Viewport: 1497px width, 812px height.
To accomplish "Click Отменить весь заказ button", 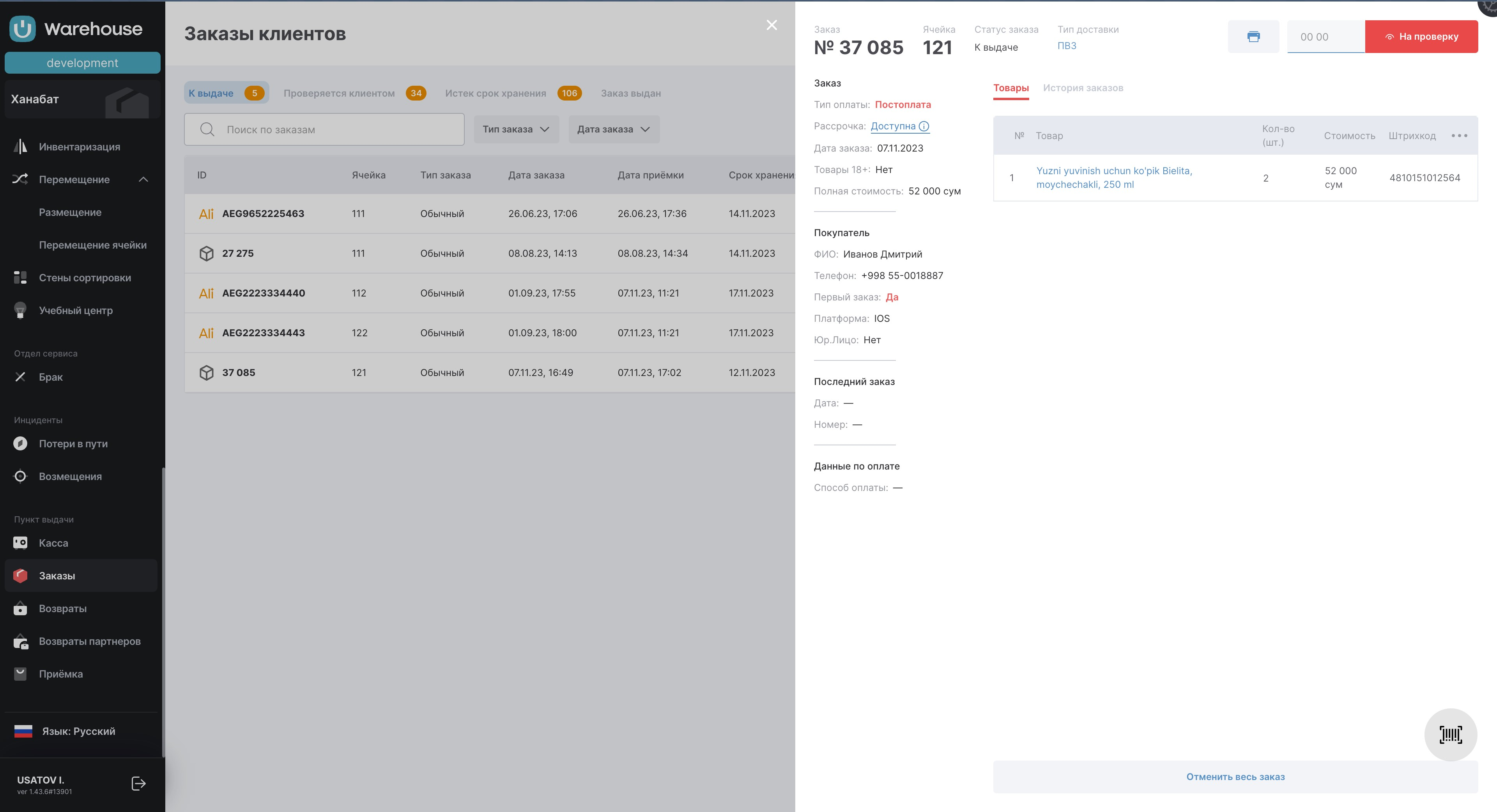I will 1235,777.
